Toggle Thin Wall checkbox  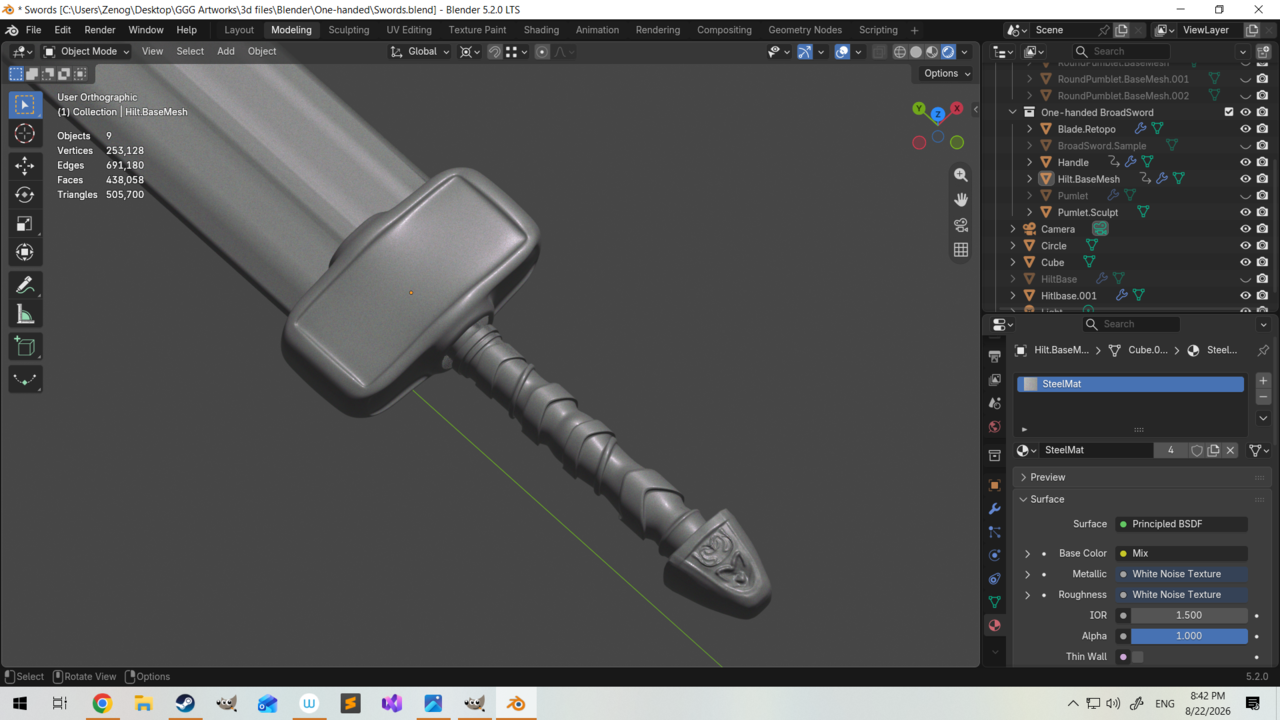(x=1137, y=657)
